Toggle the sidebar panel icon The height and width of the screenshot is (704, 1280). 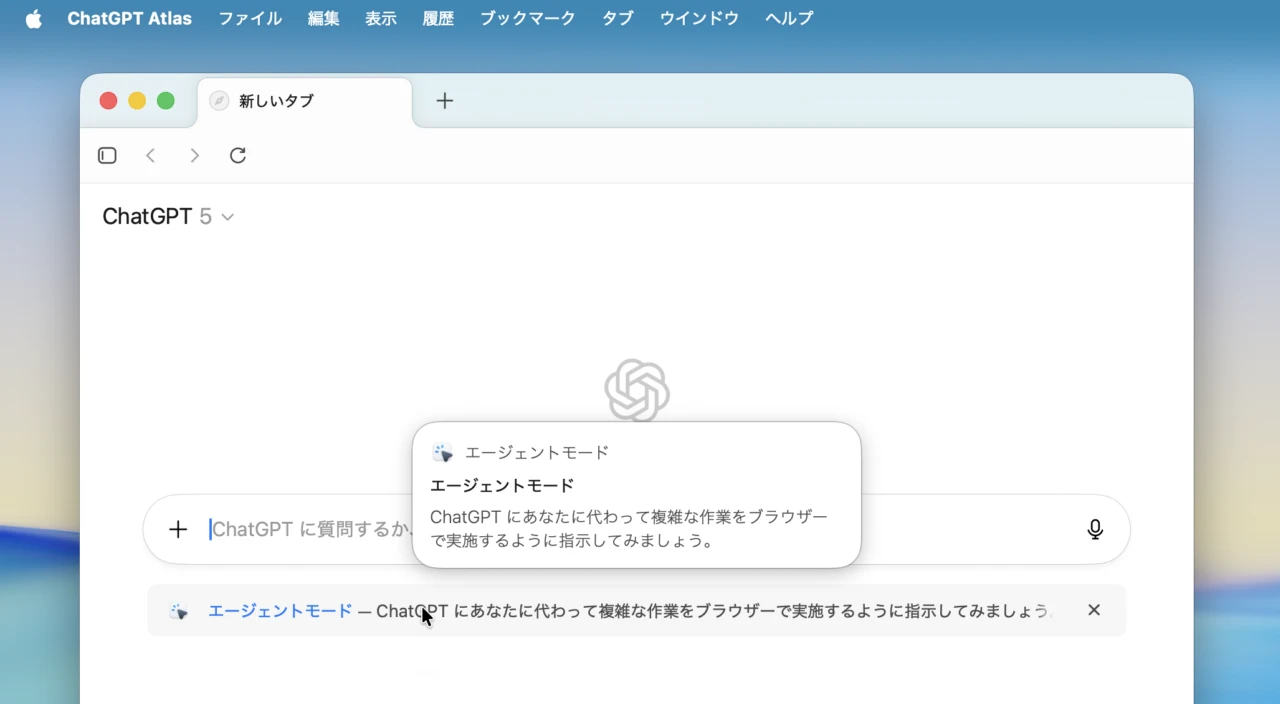tap(107, 155)
